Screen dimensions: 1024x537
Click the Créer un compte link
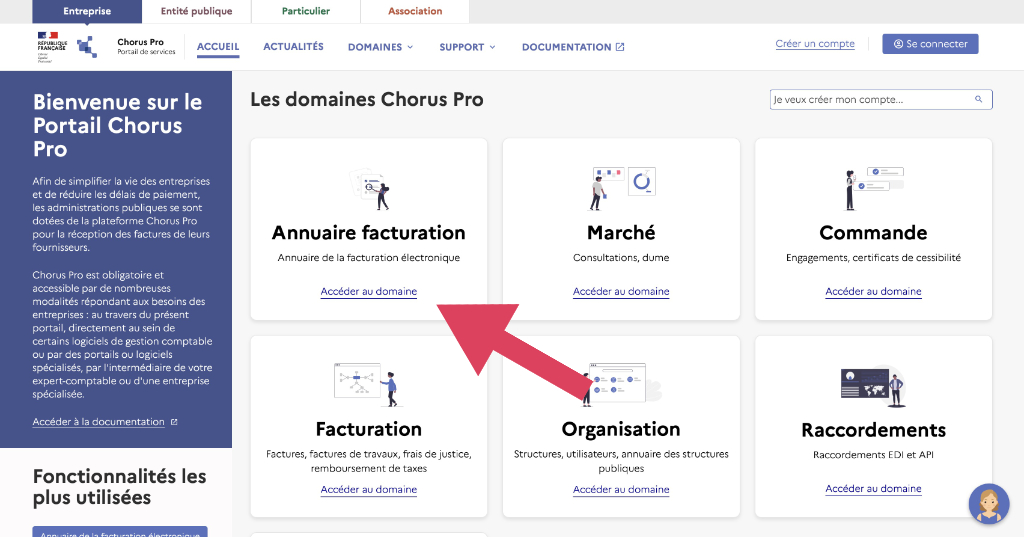click(815, 44)
